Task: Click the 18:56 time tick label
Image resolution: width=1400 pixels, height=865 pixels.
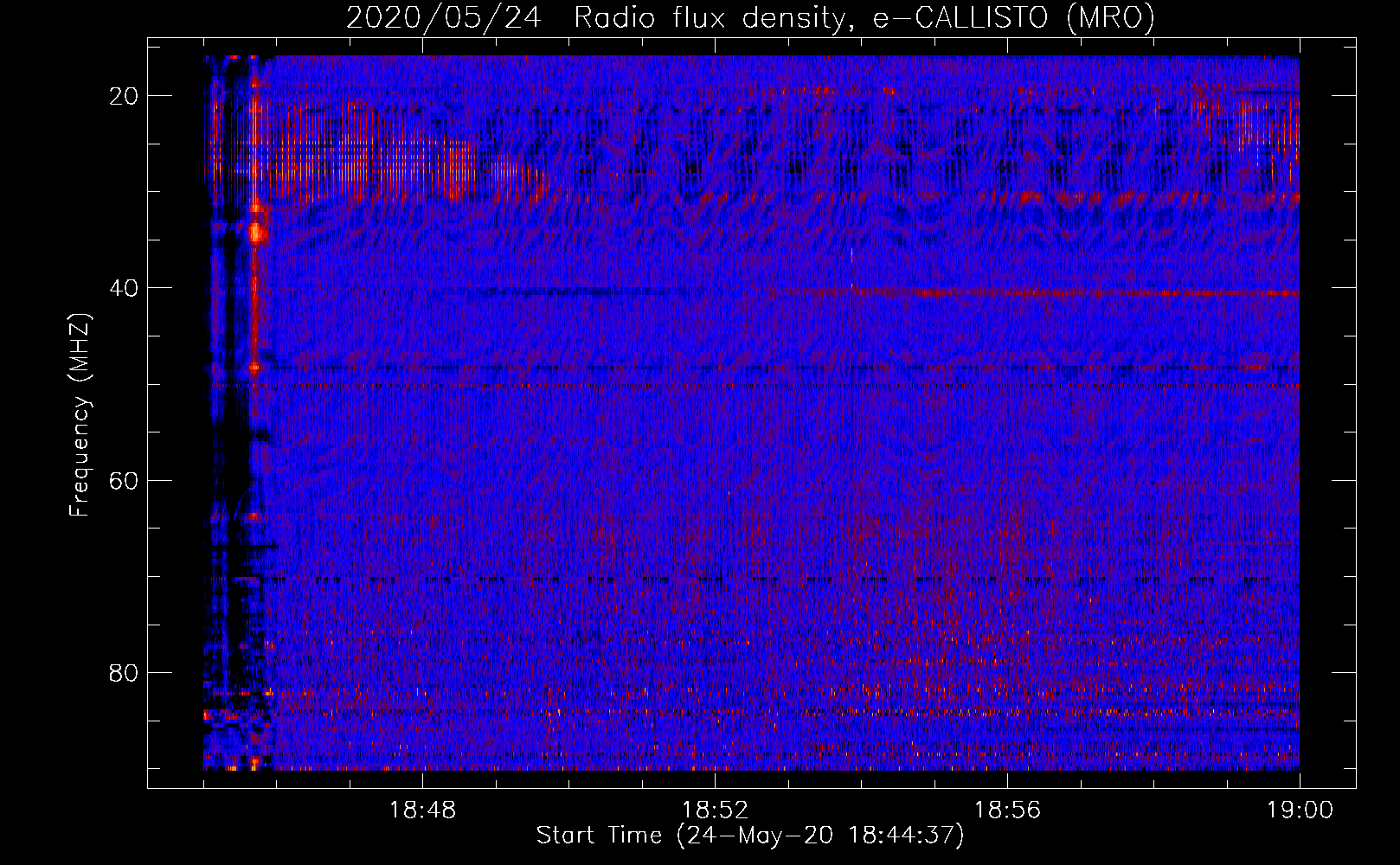Action: 1007,811
